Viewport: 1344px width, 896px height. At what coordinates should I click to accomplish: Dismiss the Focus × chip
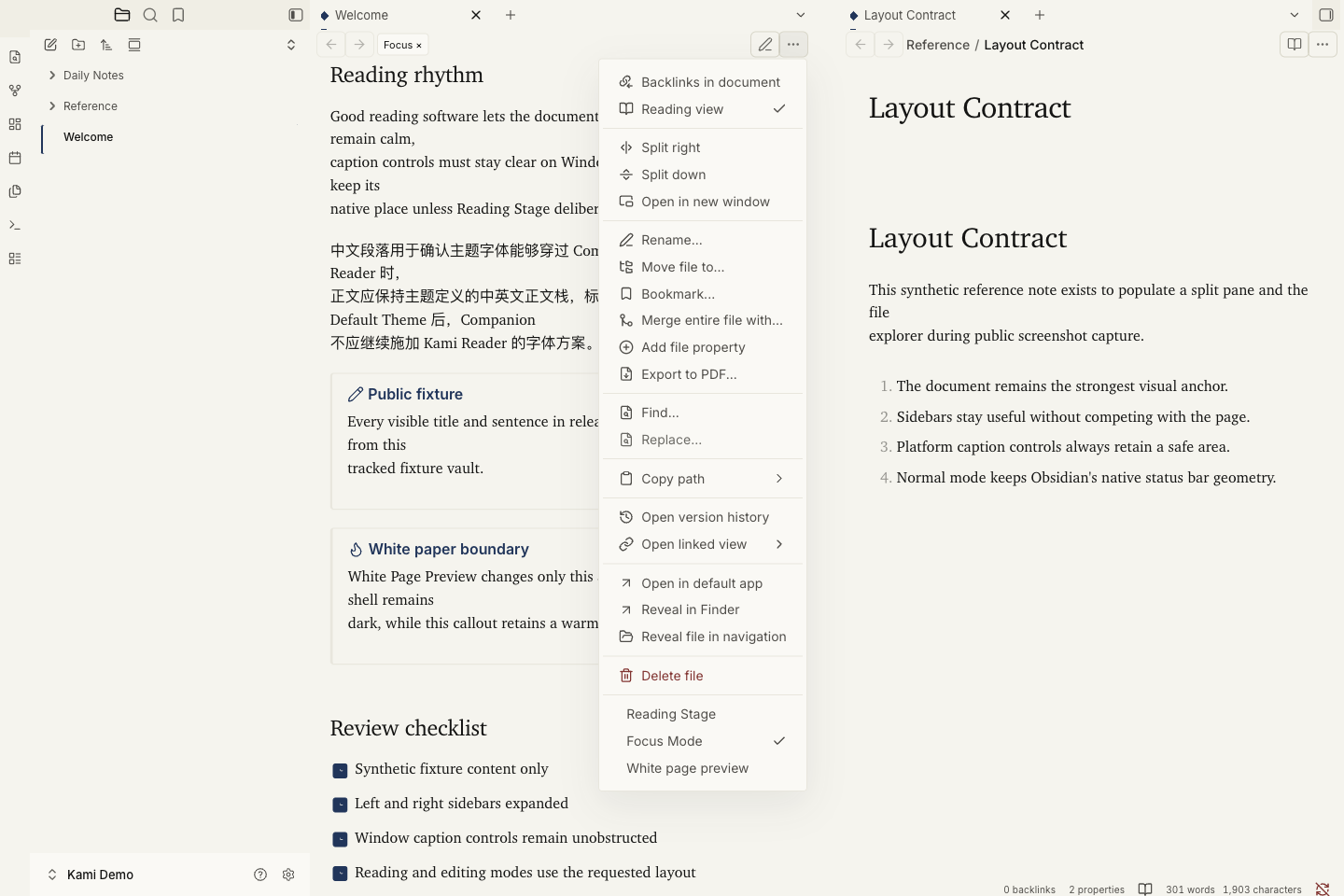[402, 45]
